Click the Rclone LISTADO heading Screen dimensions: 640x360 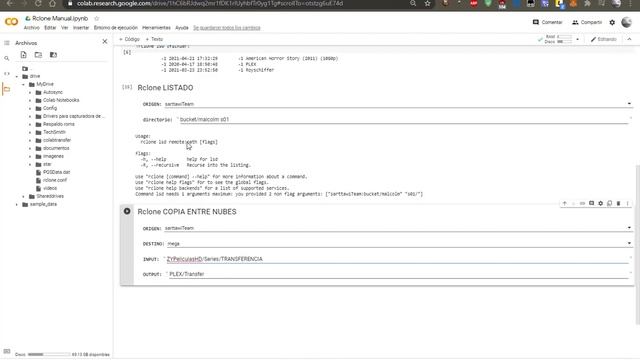165,88
